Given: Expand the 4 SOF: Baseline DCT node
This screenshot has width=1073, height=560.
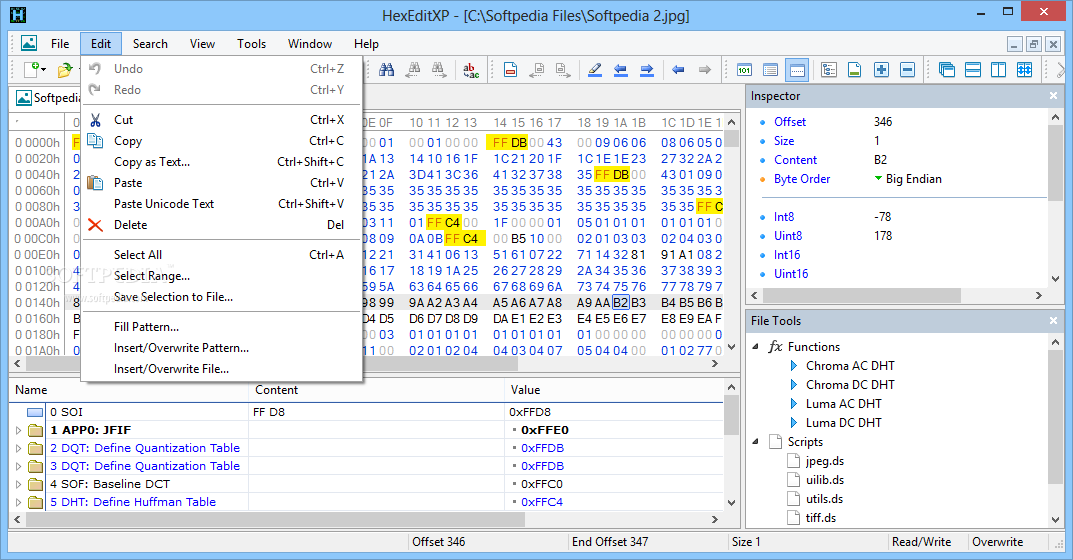Looking at the screenshot, I should (18, 484).
